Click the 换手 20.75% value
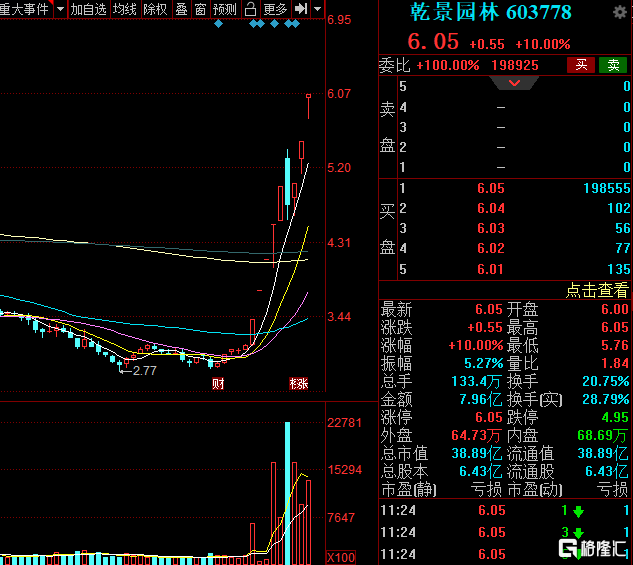 point(606,381)
